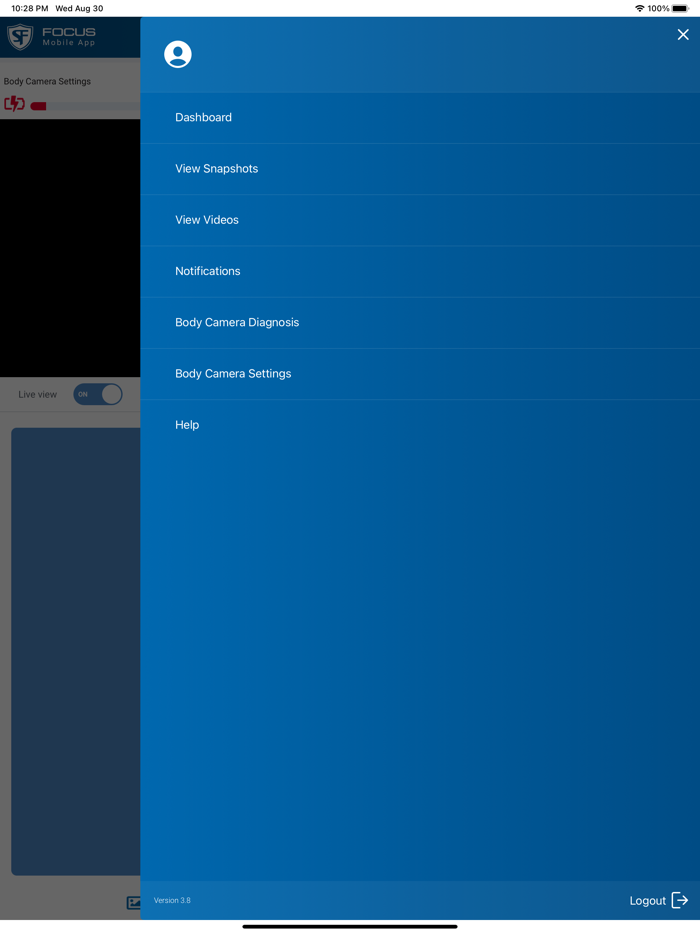The width and height of the screenshot is (700, 934).
Task: Click the Version 3.8 label
Action: pos(172,900)
